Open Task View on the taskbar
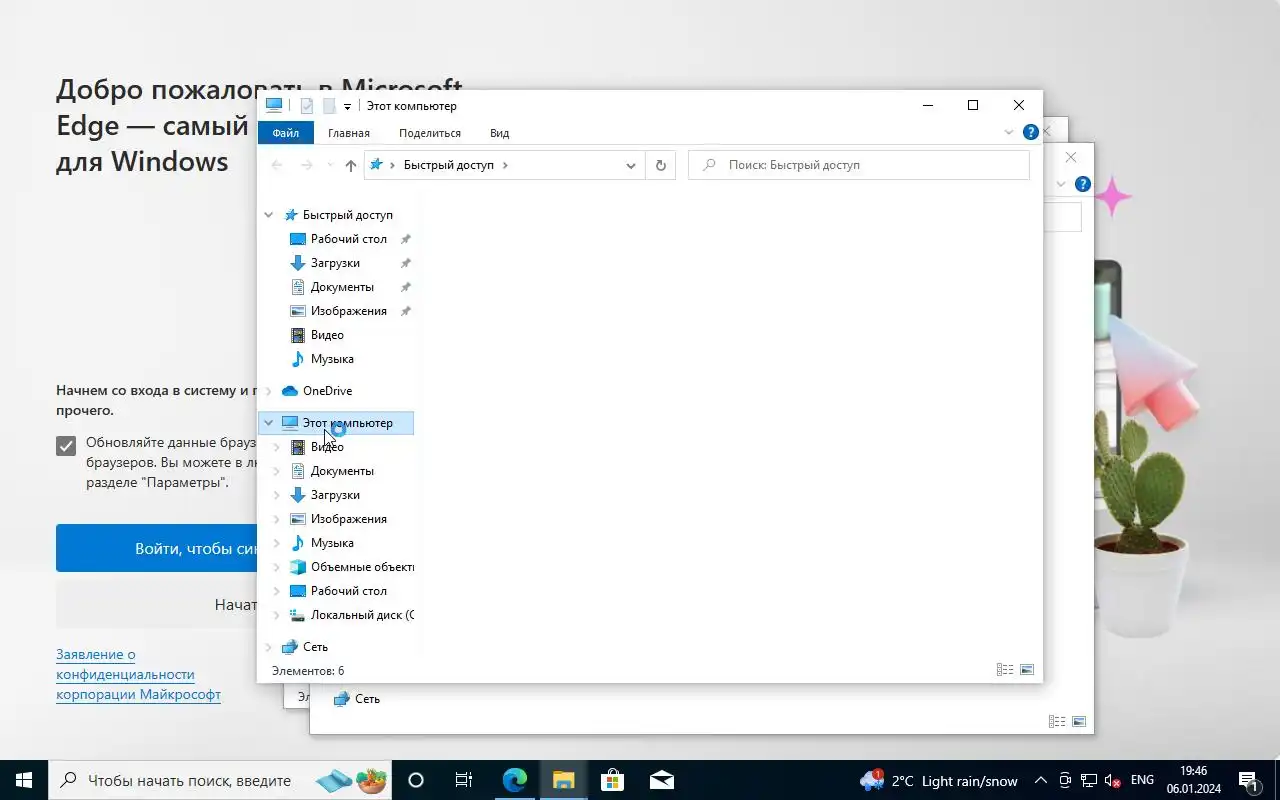The height and width of the screenshot is (800, 1280). [x=464, y=780]
